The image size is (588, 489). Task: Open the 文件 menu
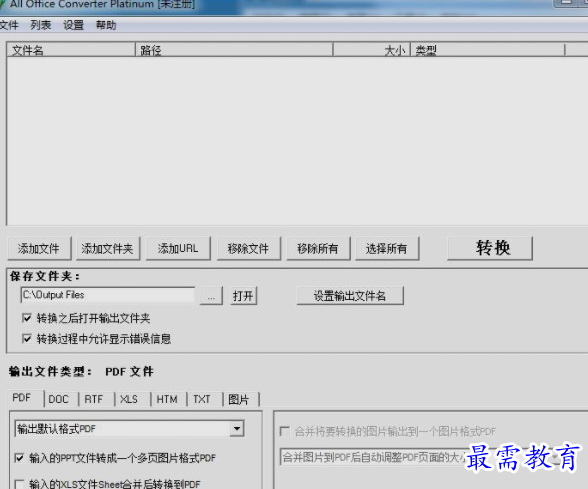pos(8,26)
